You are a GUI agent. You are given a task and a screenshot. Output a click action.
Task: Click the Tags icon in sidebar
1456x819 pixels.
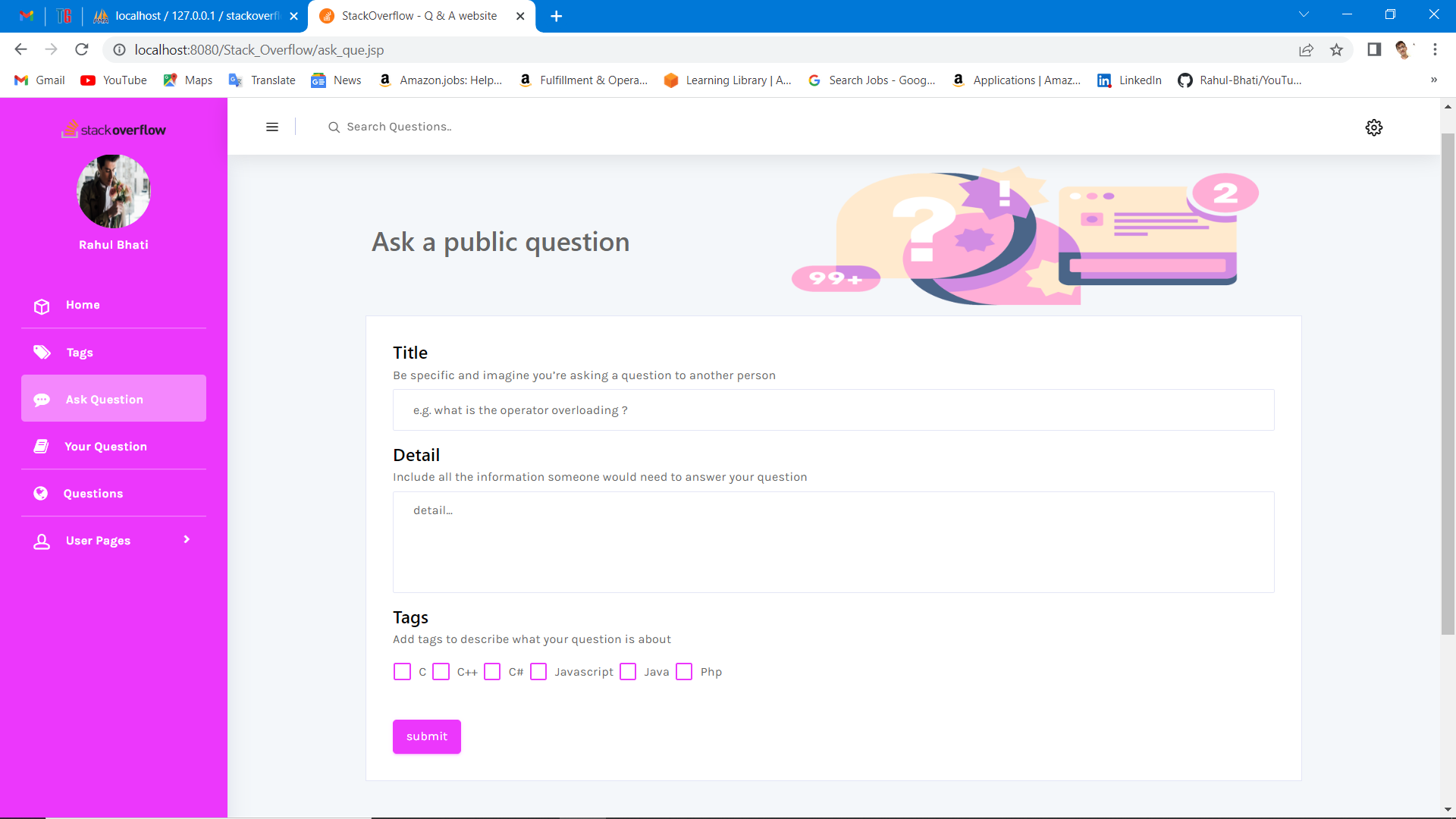pos(42,353)
